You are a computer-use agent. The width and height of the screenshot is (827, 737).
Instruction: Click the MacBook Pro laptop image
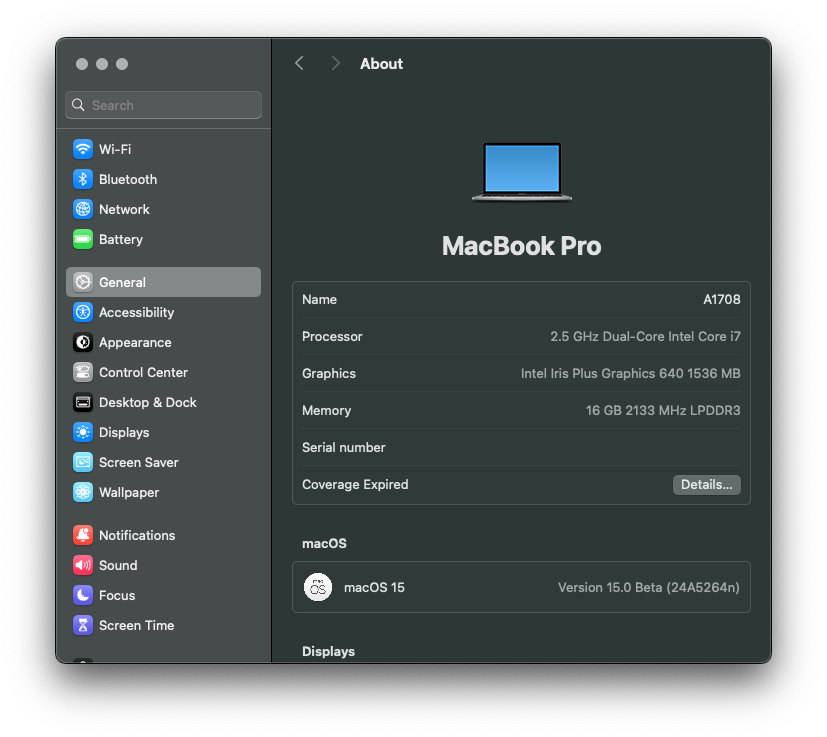tap(522, 172)
